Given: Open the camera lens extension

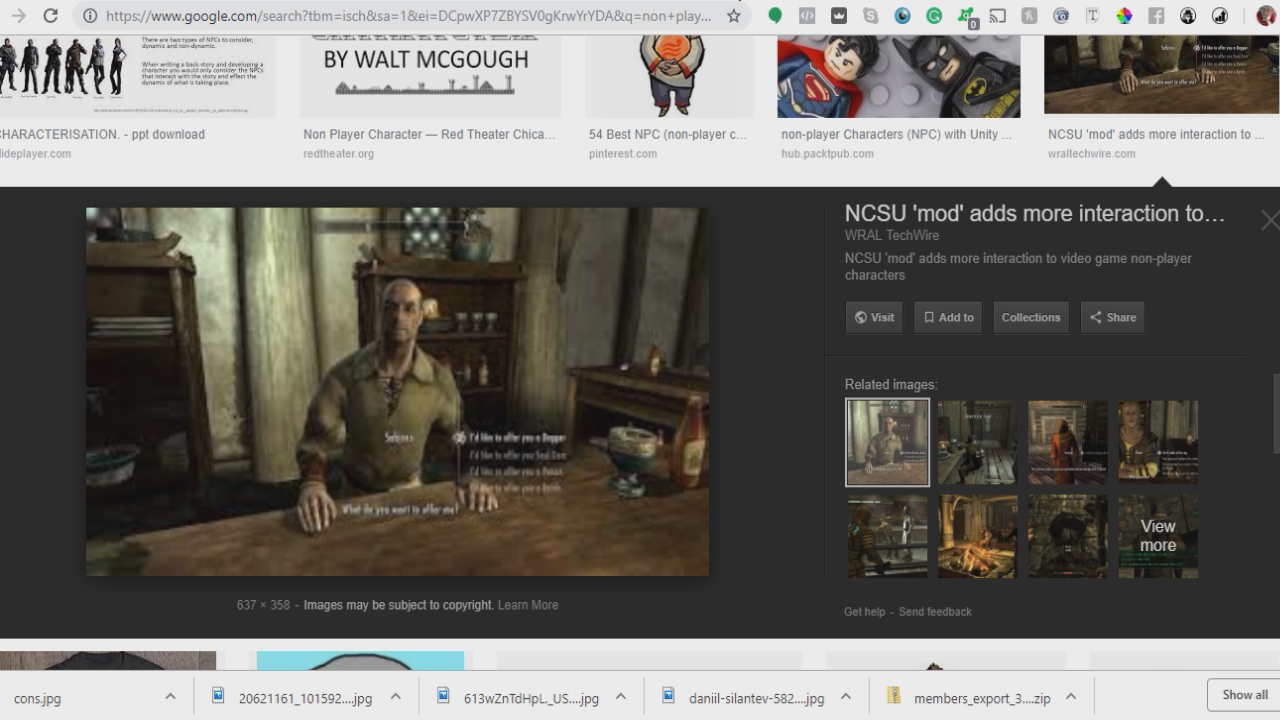Looking at the screenshot, I should tap(1061, 16).
